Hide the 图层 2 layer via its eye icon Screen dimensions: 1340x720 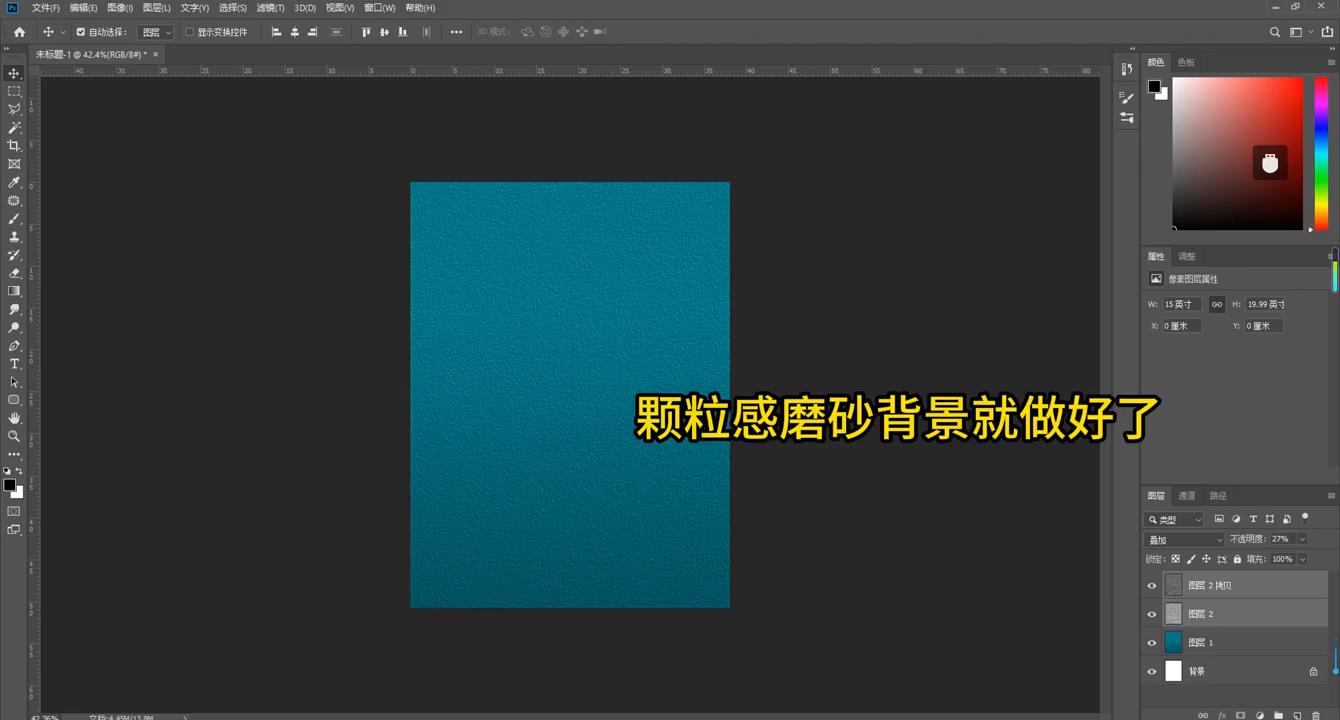point(1151,614)
